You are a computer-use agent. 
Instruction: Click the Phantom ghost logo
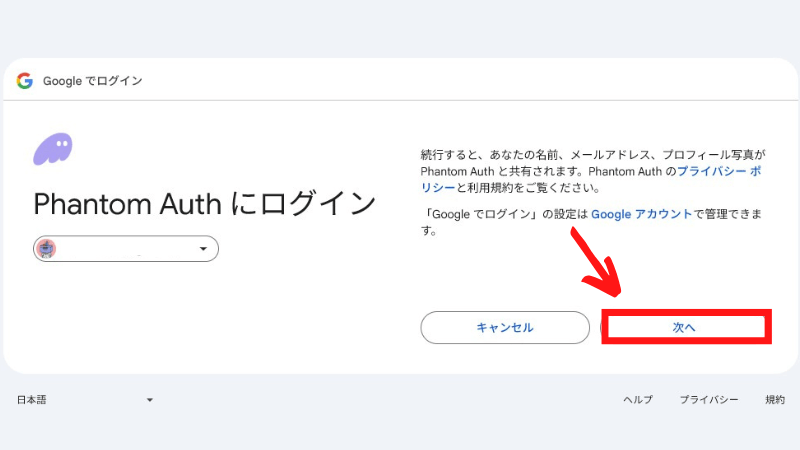[53, 149]
